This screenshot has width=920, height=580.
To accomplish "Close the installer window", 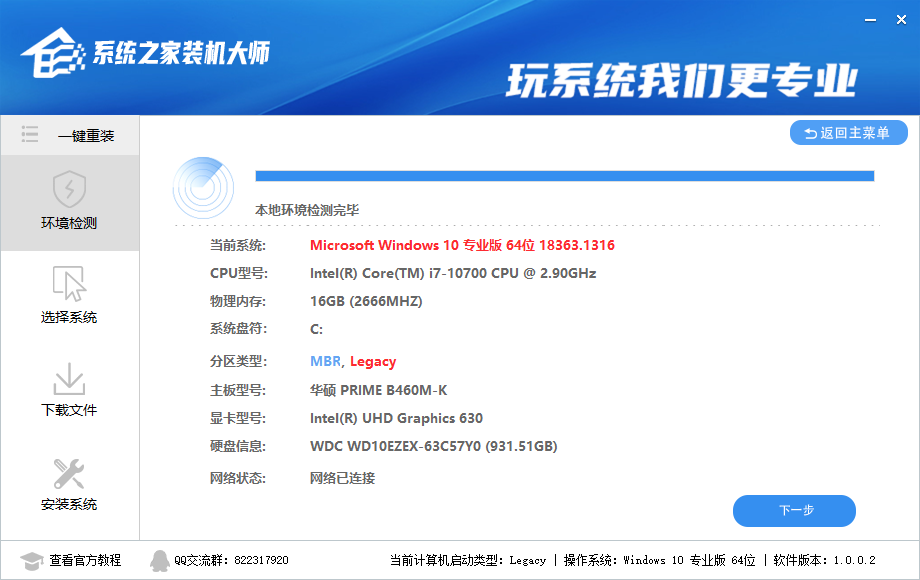I will pyautogui.click(x=901, y=20).
